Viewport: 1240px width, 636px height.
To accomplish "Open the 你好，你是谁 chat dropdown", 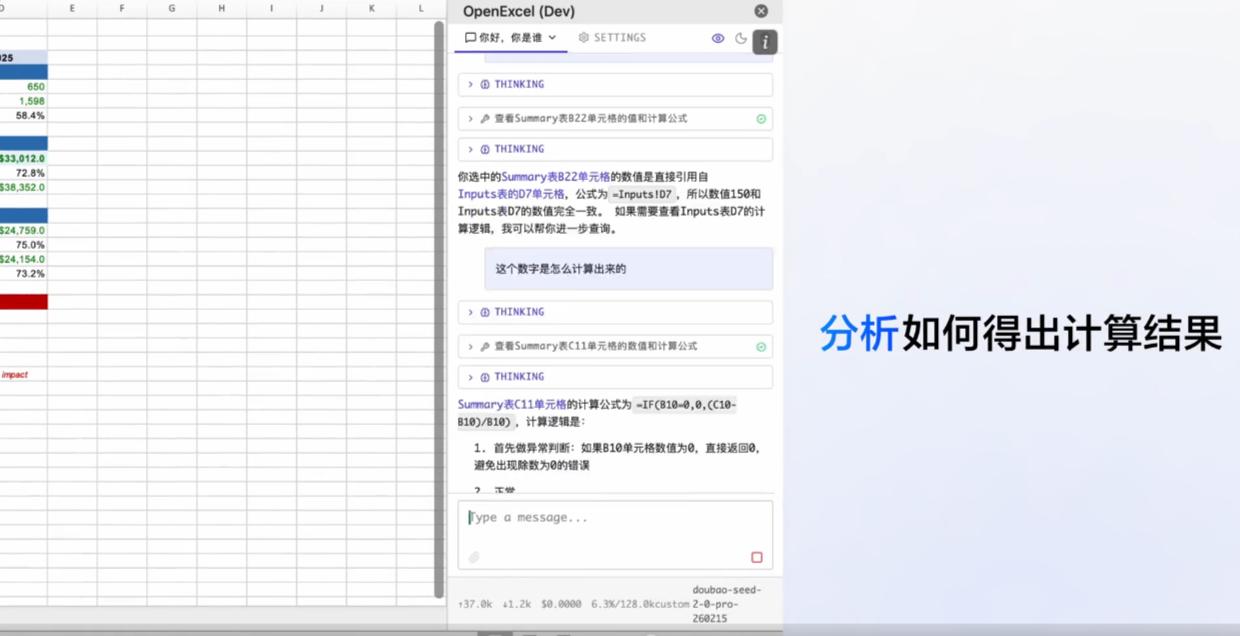I will click(x=511, y=38).
